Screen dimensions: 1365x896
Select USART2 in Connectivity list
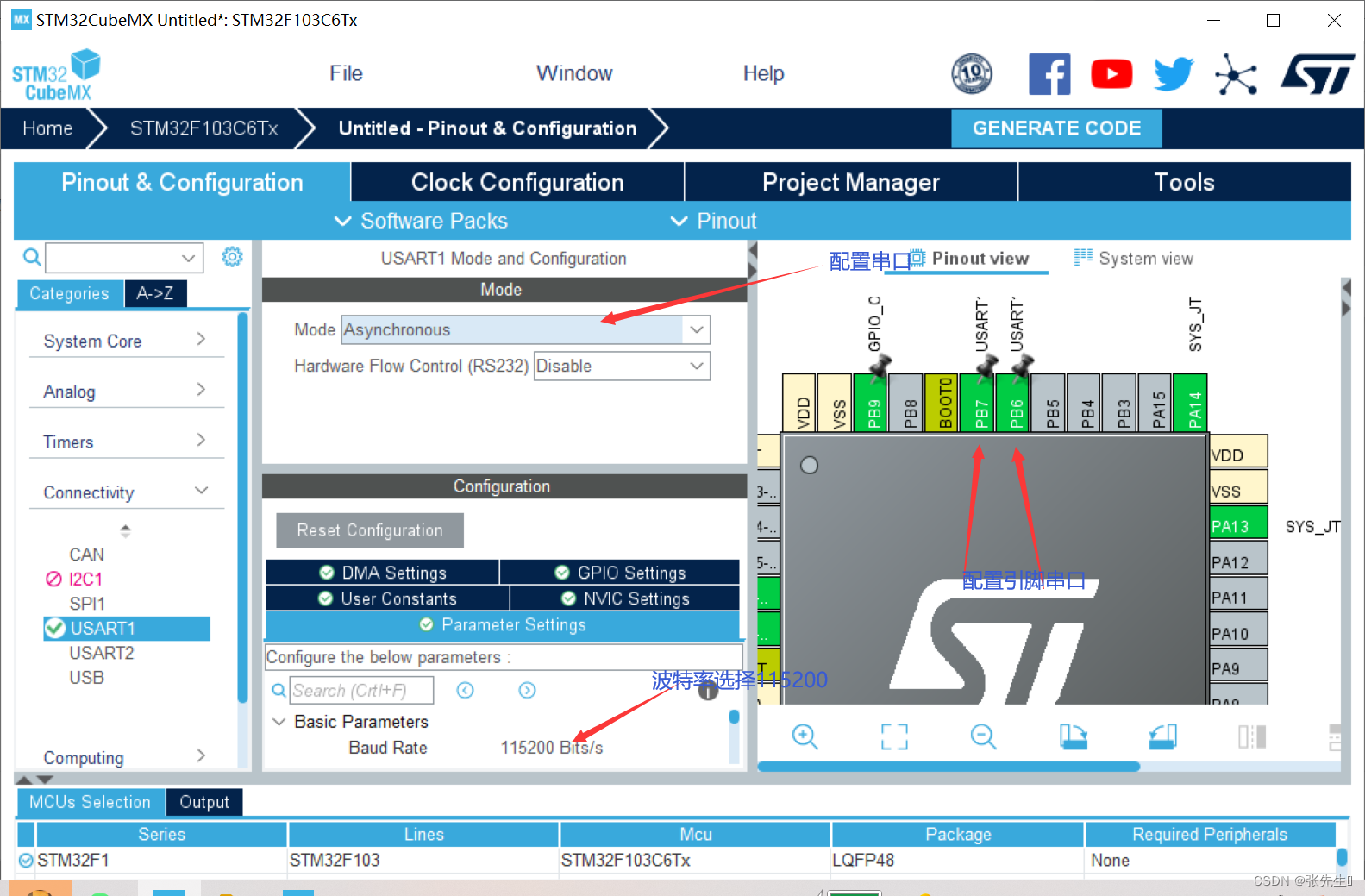pos(102,653)
